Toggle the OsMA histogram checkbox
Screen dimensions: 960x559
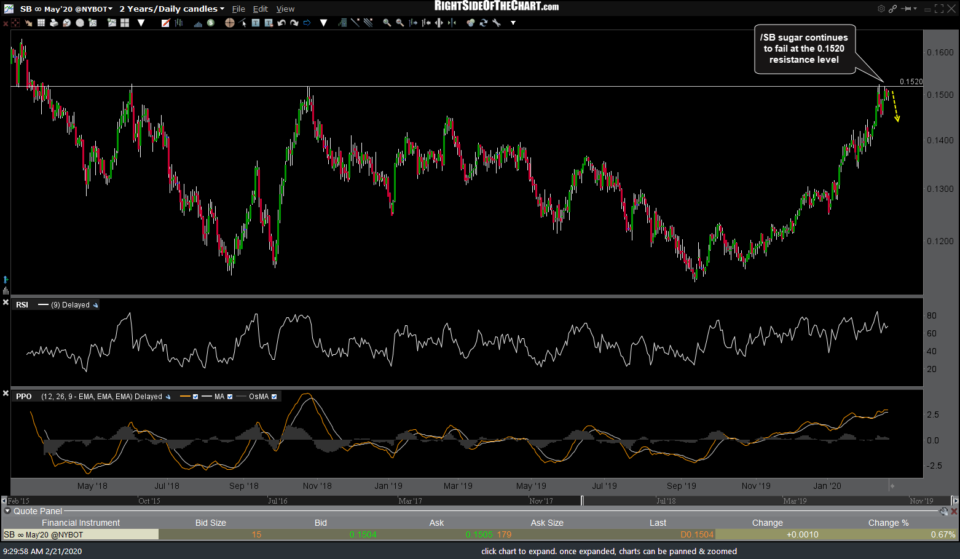[x=272, y=397]
